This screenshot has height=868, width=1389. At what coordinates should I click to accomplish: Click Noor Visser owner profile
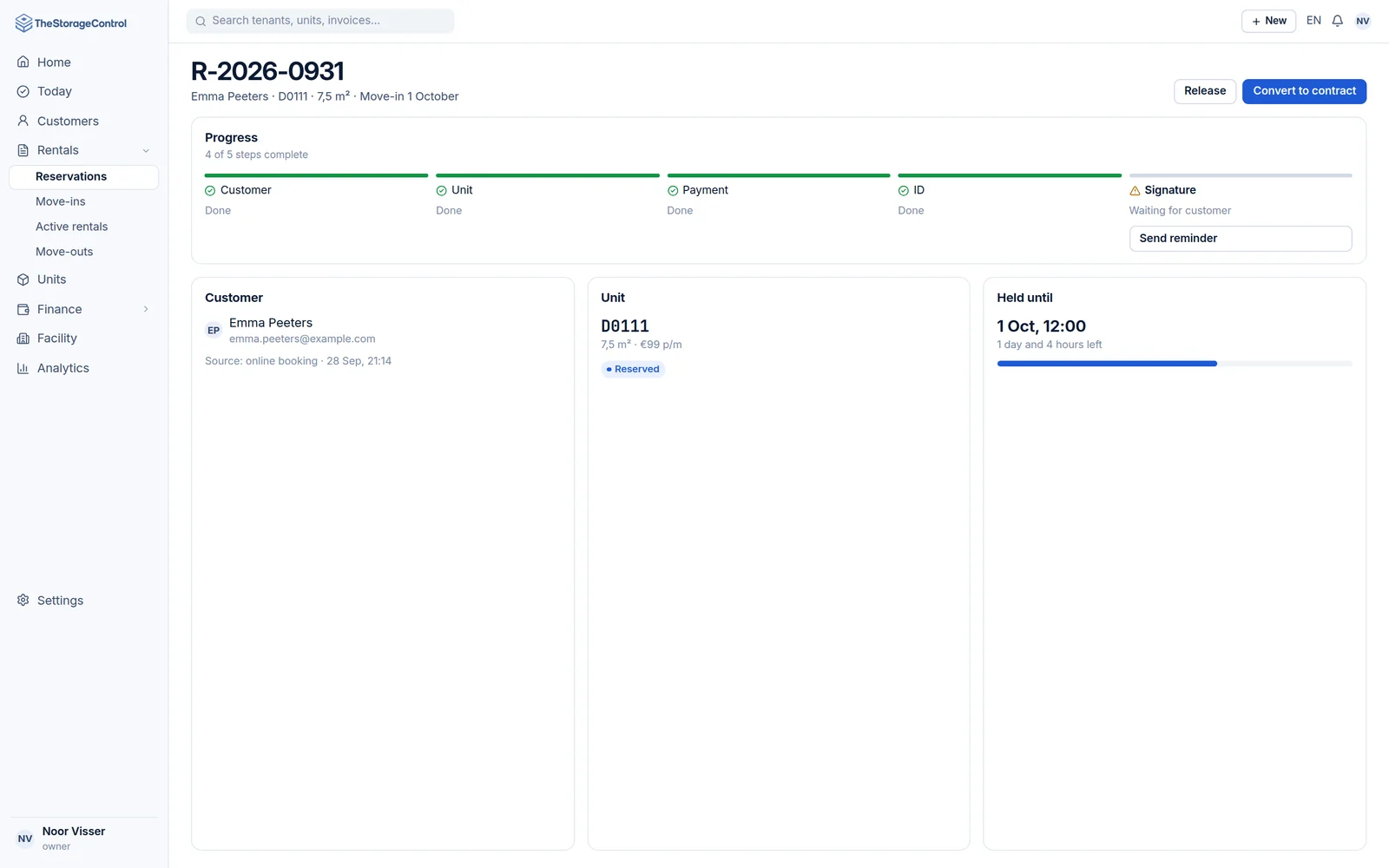click(83, 838)
